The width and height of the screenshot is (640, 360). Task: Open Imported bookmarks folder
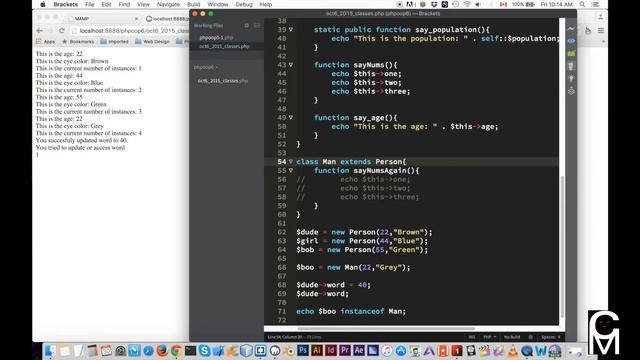tap(114, 42)
